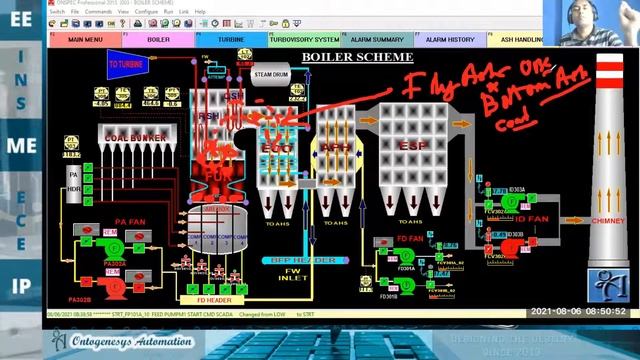Select the EE item in left sidebar
The width and height of the screenshot is (640, 360).
(21, 20)
